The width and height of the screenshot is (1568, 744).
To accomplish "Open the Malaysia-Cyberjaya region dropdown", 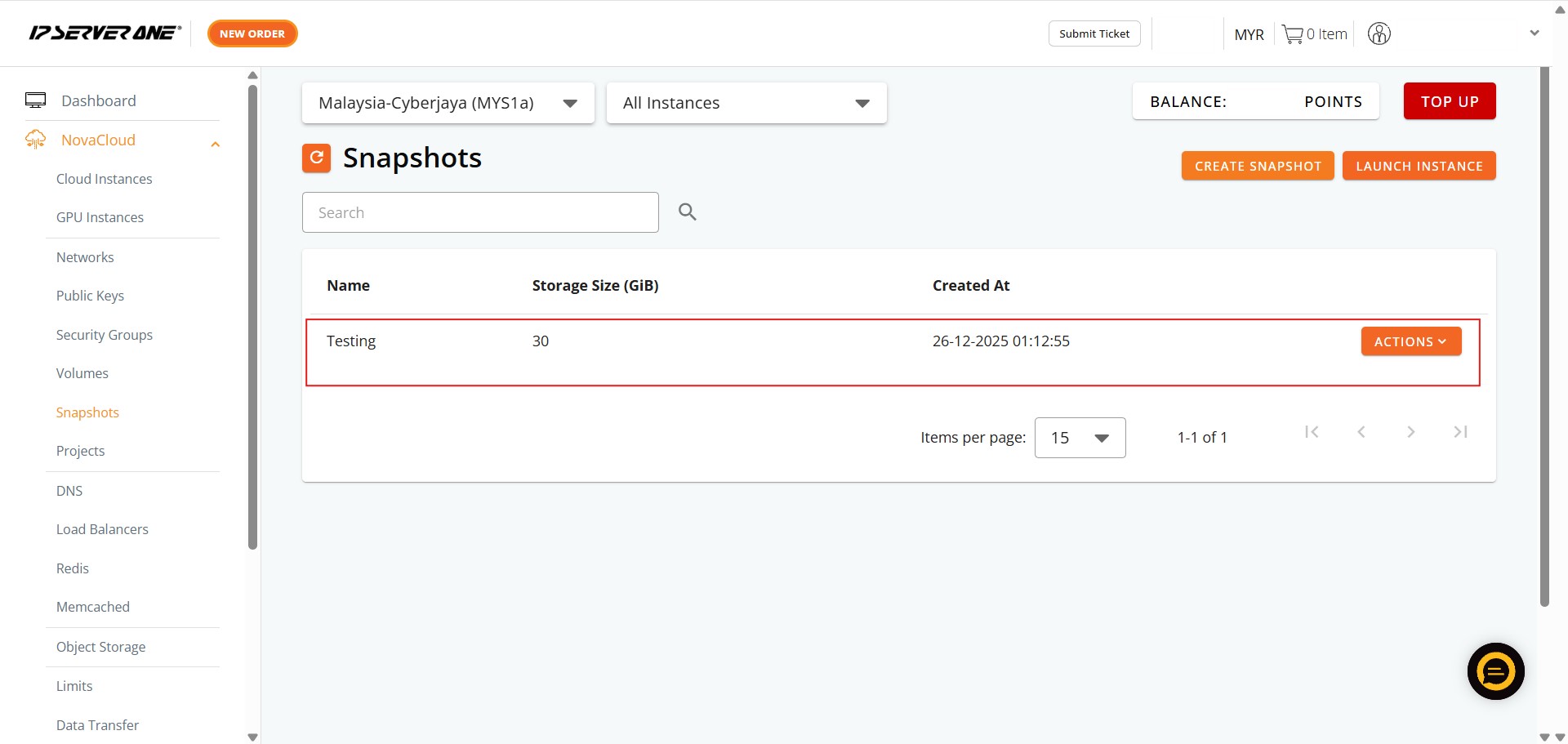I will (x=448, y=103).
